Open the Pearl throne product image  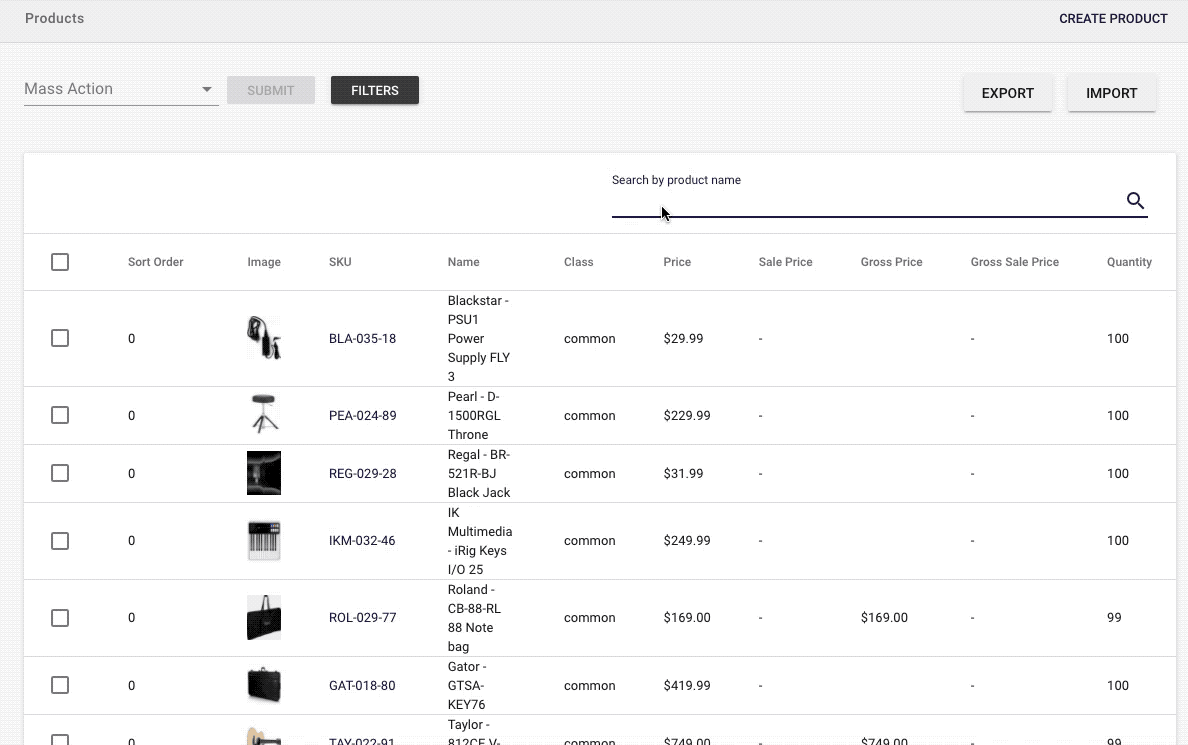(x=264, y=415)
